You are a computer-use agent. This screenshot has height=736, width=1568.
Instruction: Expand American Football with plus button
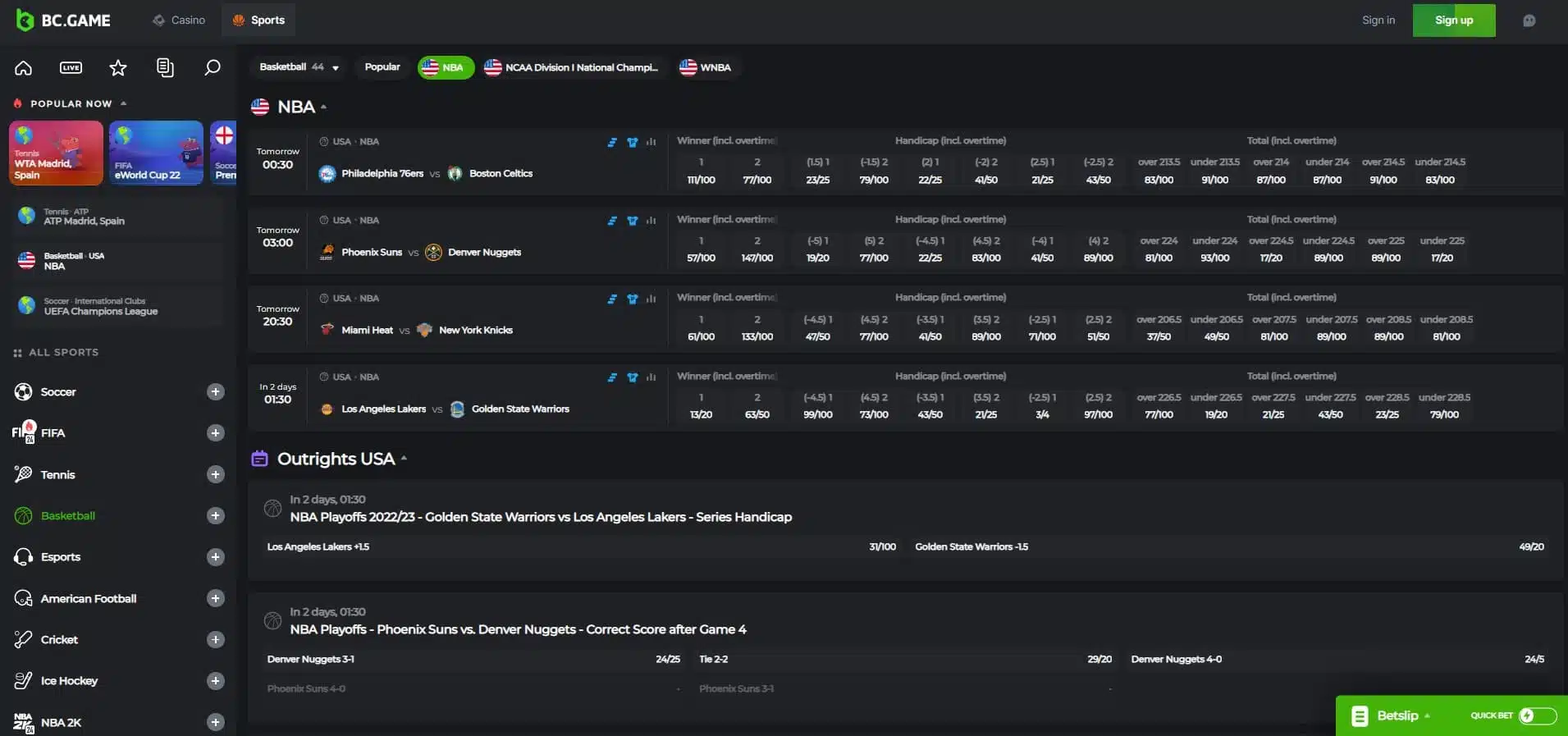[x=216, y=598]
